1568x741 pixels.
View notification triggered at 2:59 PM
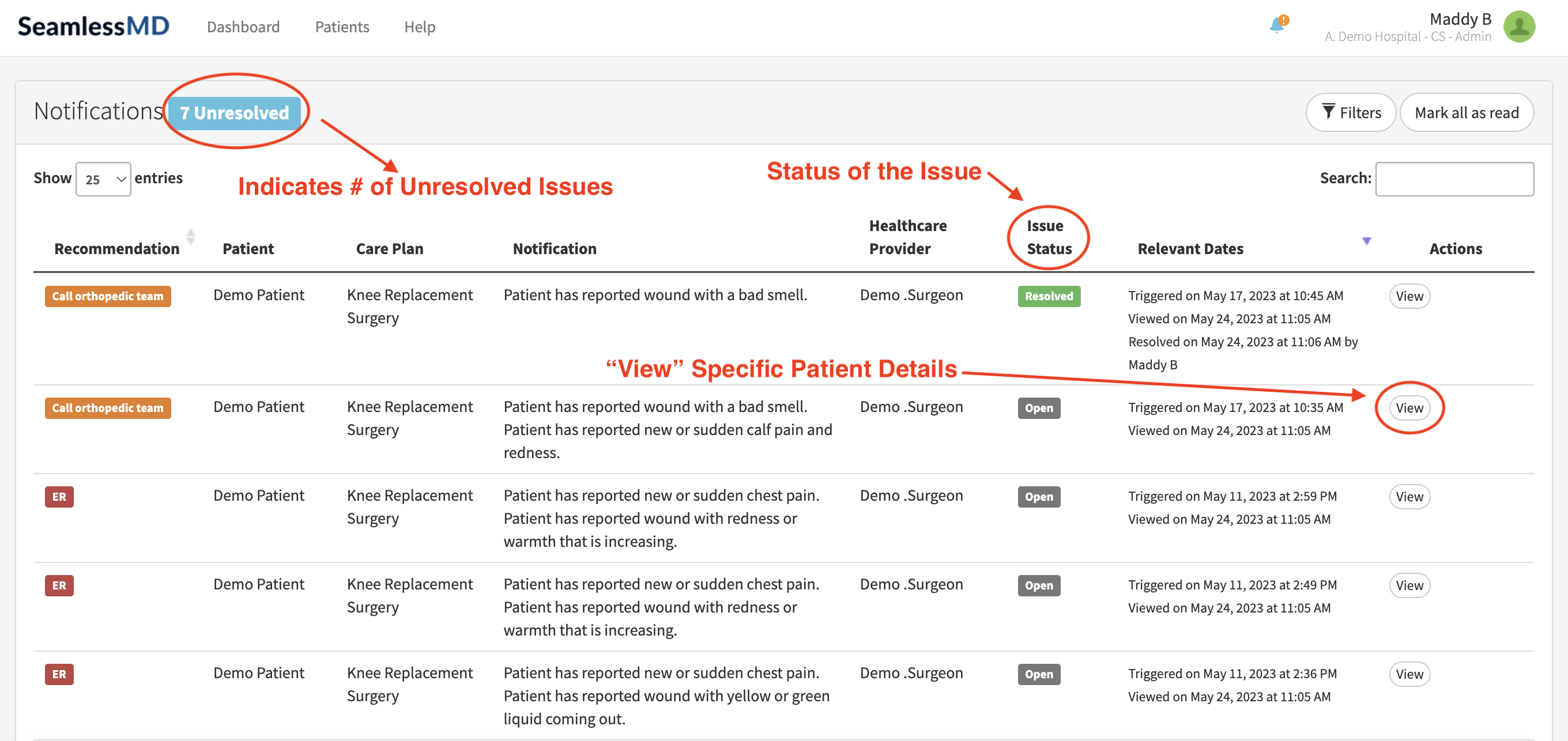(x=1408, y=497)
